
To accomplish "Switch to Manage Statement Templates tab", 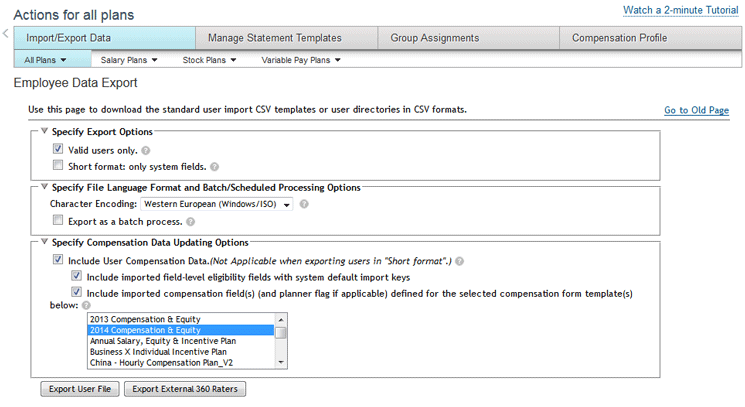I will (x=274, y=38).
